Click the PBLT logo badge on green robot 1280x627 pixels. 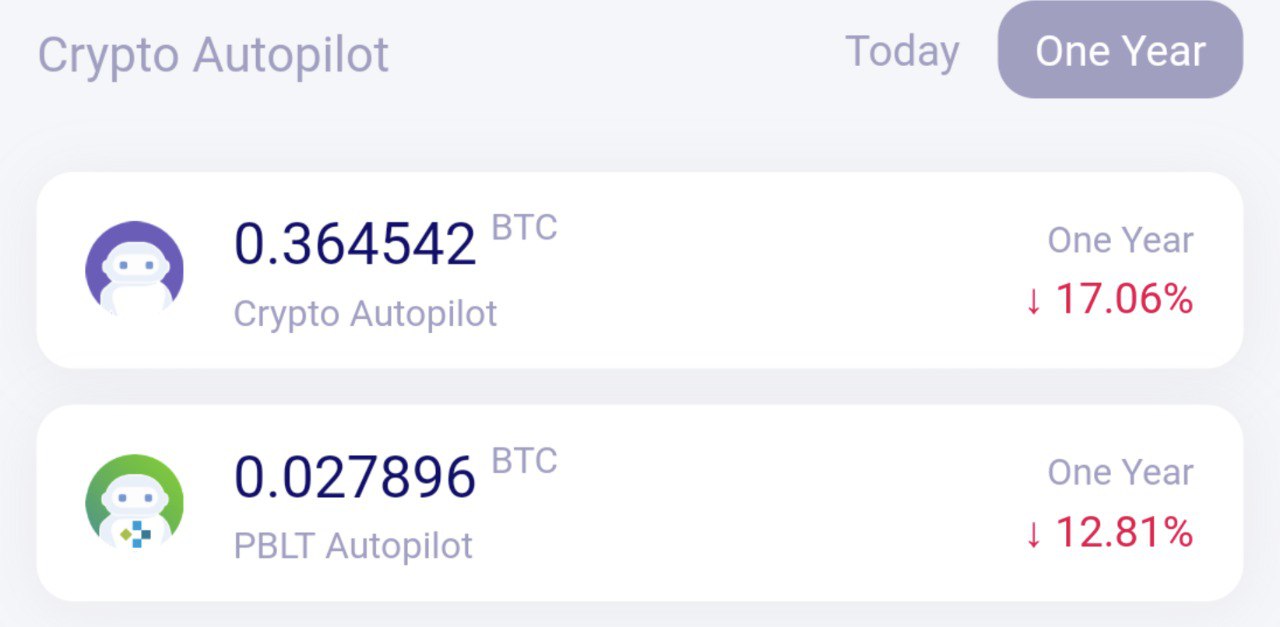point(135,534)
